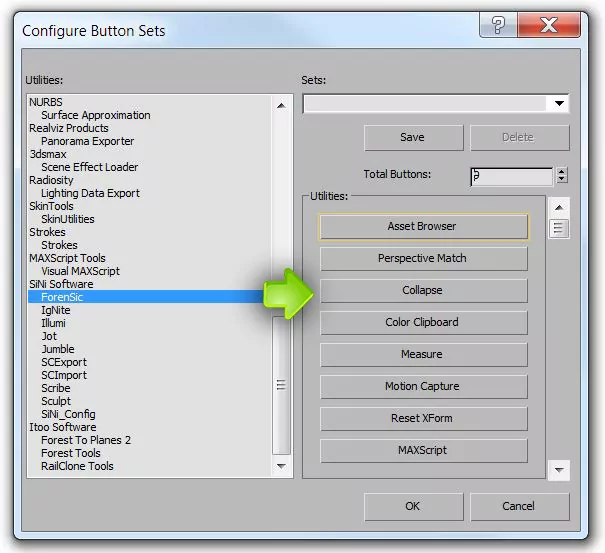Increase Total Buttons with spinner arrows
The width and height of the screenshot is (605, 553).
point(561,171)
